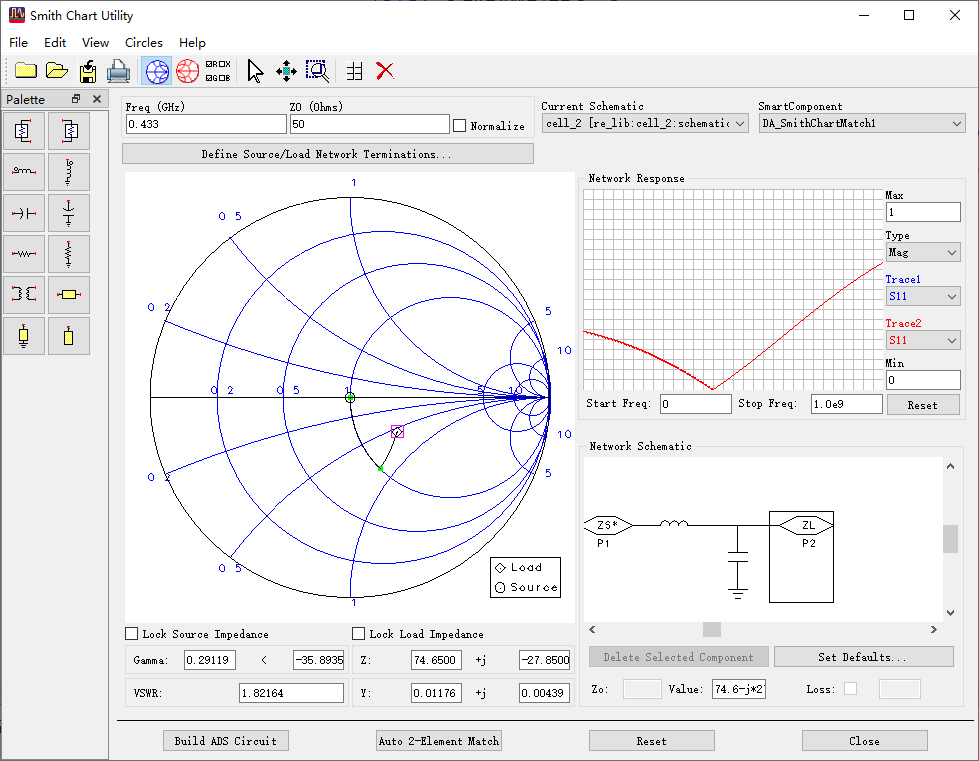Select the shunt capacitor palette icon

(x=69, y=213)
